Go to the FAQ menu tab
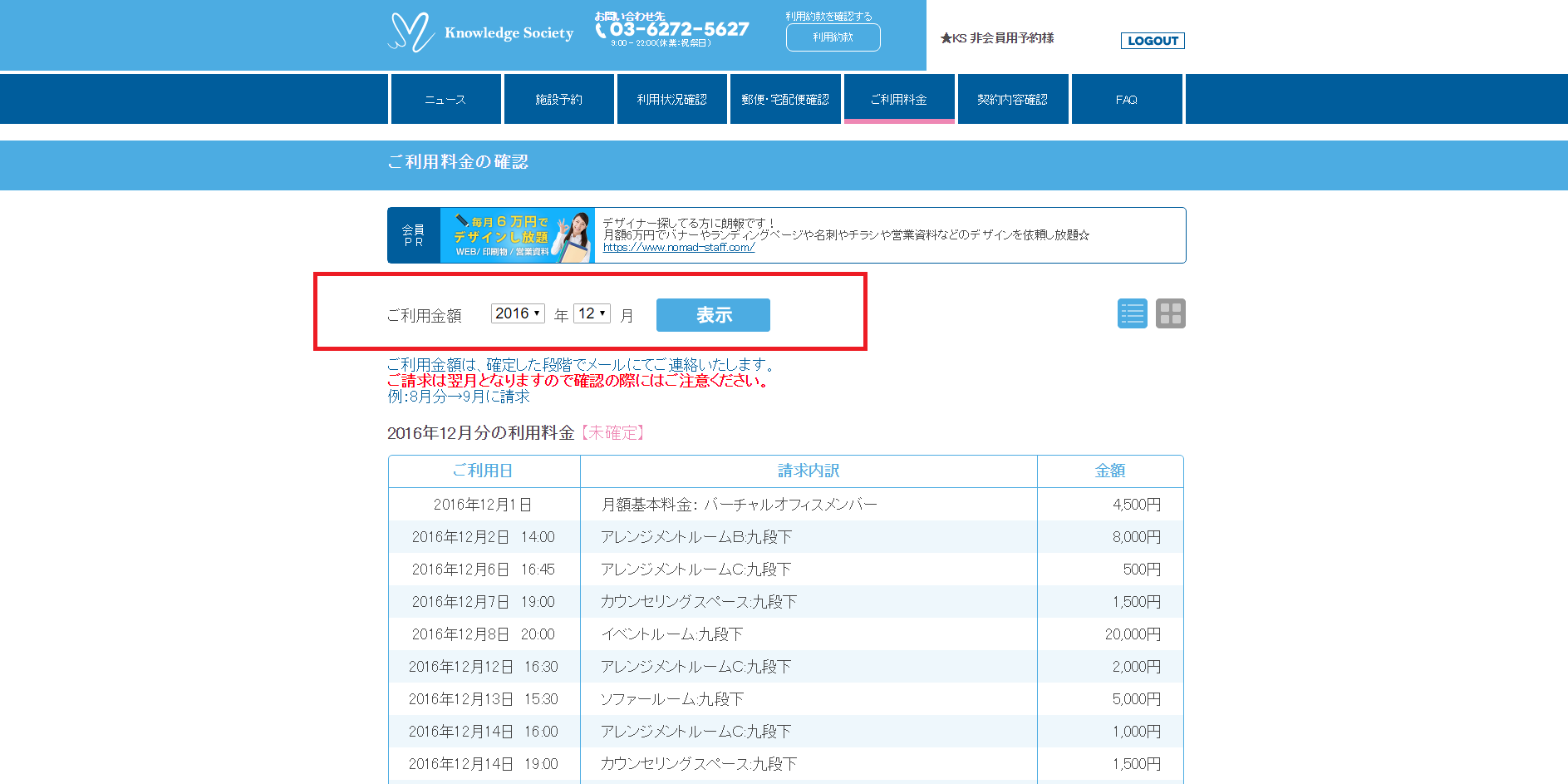The height and width of the screenshot is (784, 1568). coord(1126,100)
